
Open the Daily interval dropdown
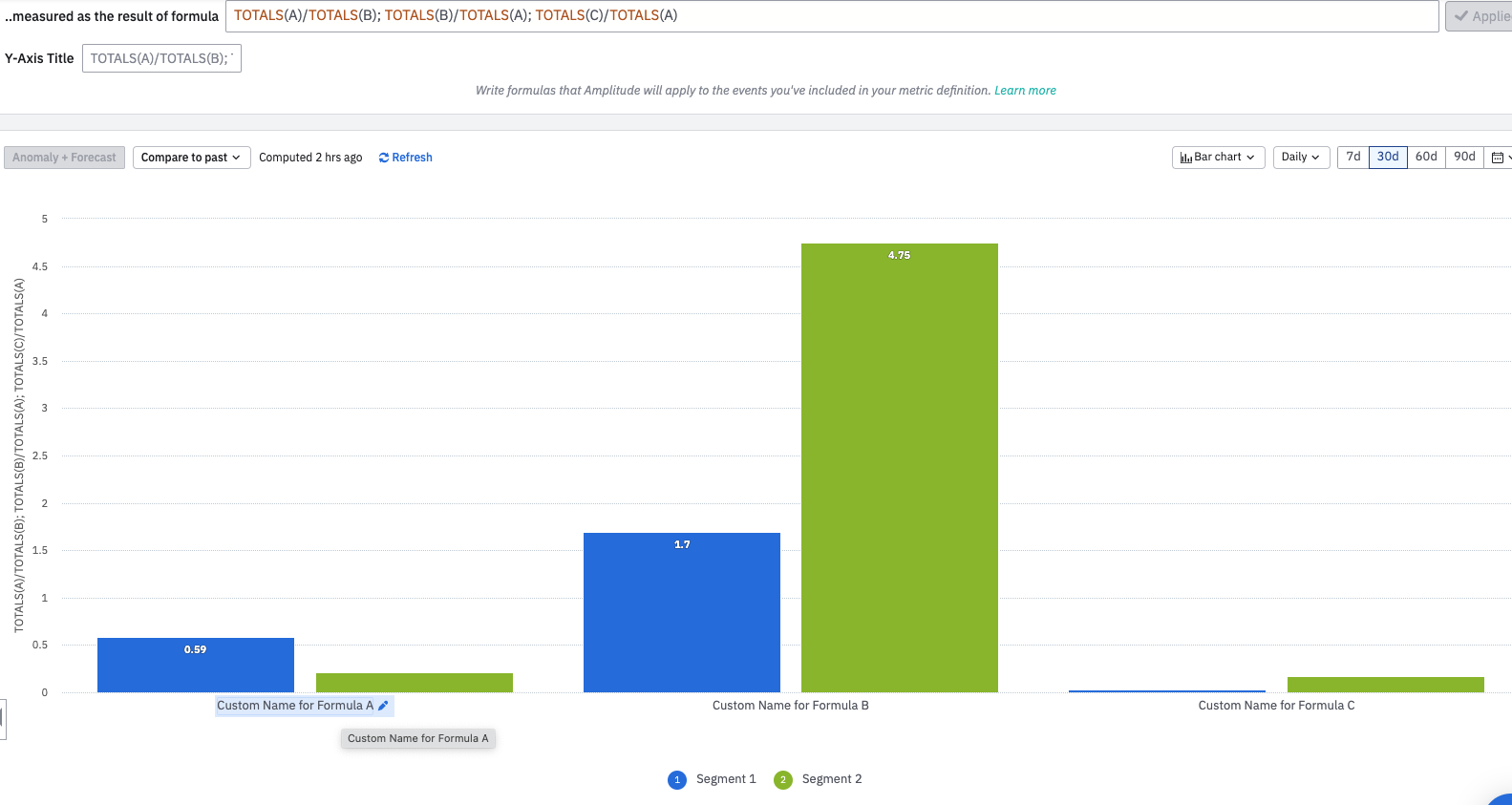[x=1301, y=158]
